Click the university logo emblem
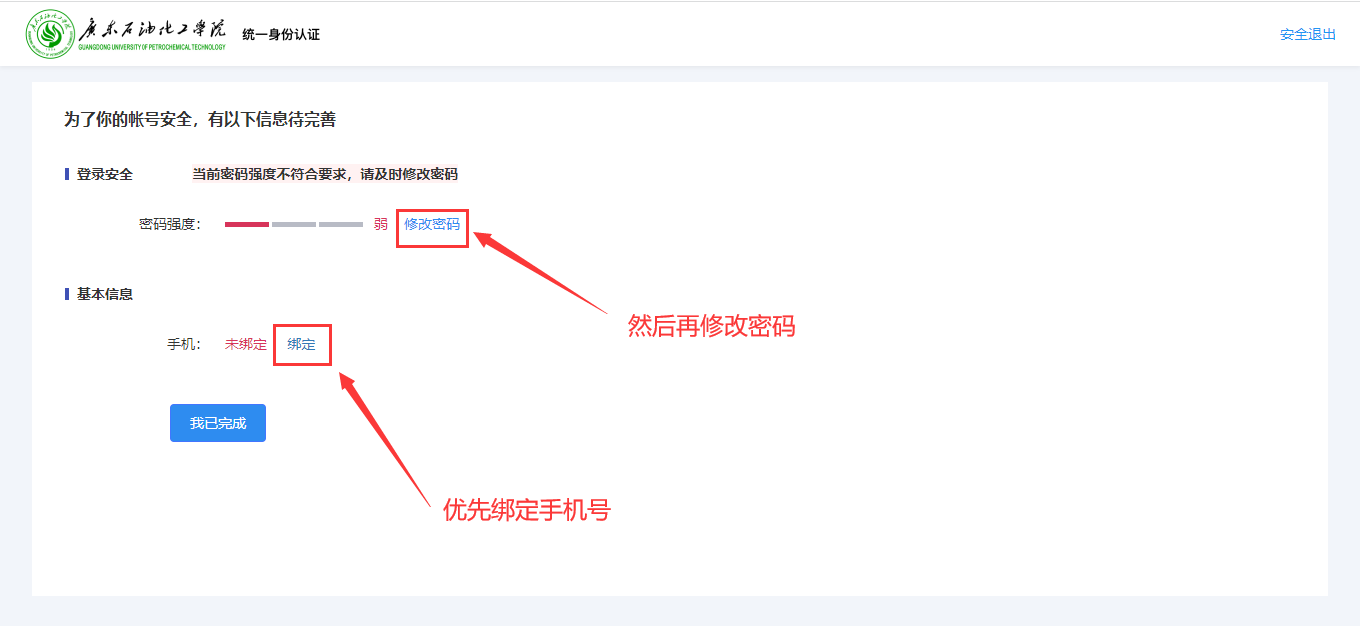 coord(50,34)
